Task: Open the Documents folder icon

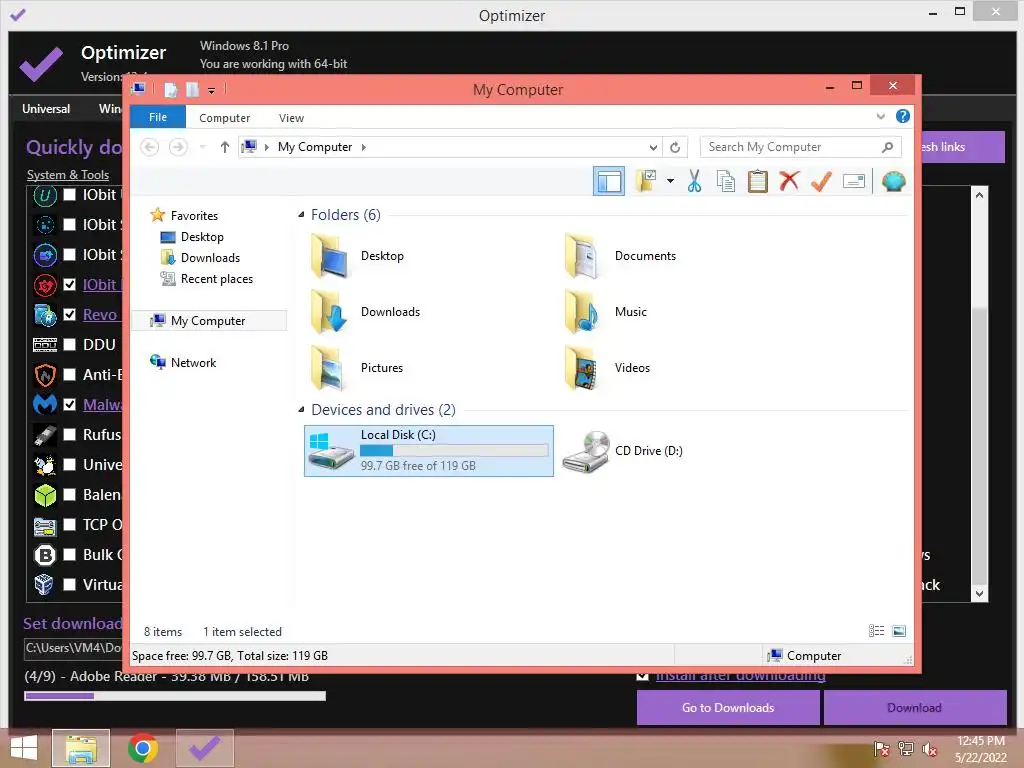Action: coord(584,256)
